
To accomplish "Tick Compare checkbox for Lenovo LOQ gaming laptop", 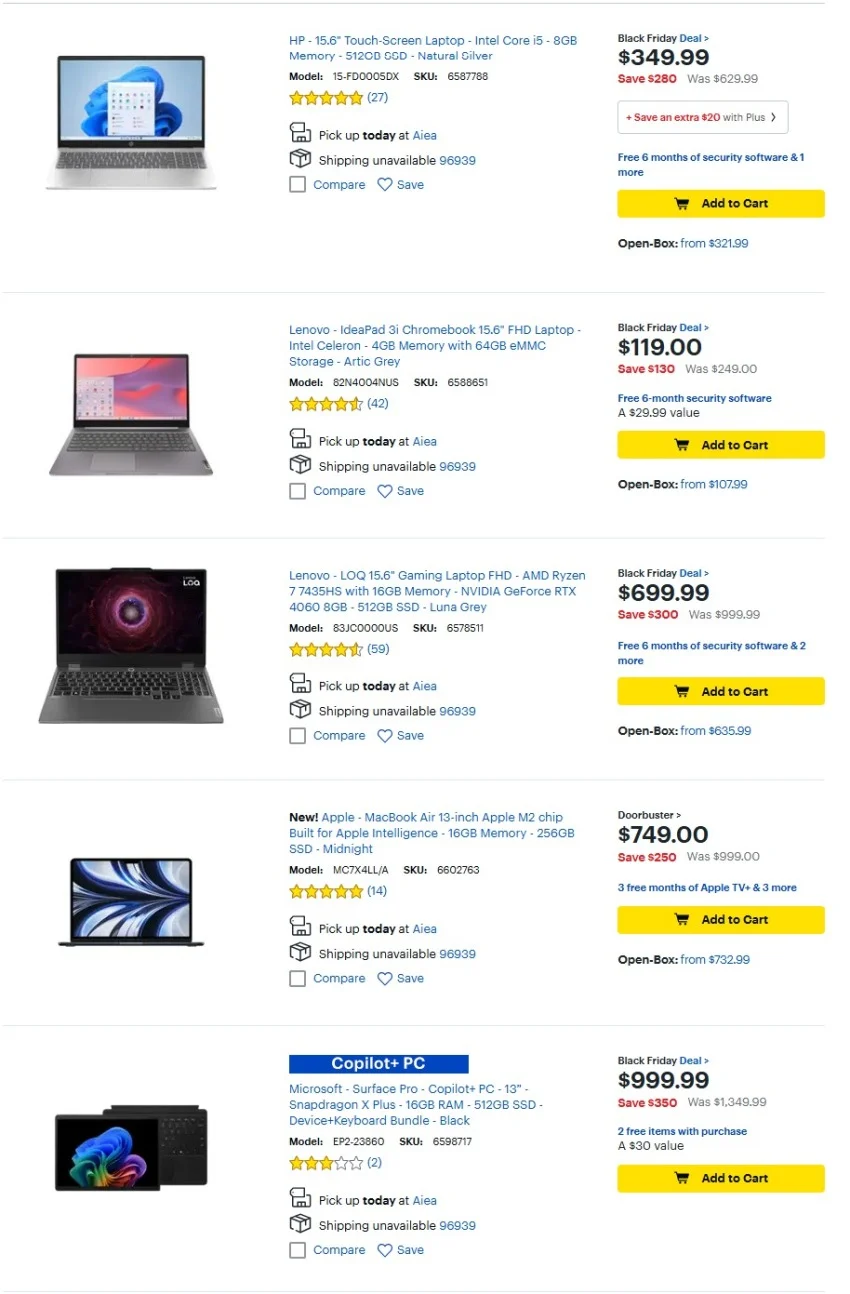I will tap(297, 736).
